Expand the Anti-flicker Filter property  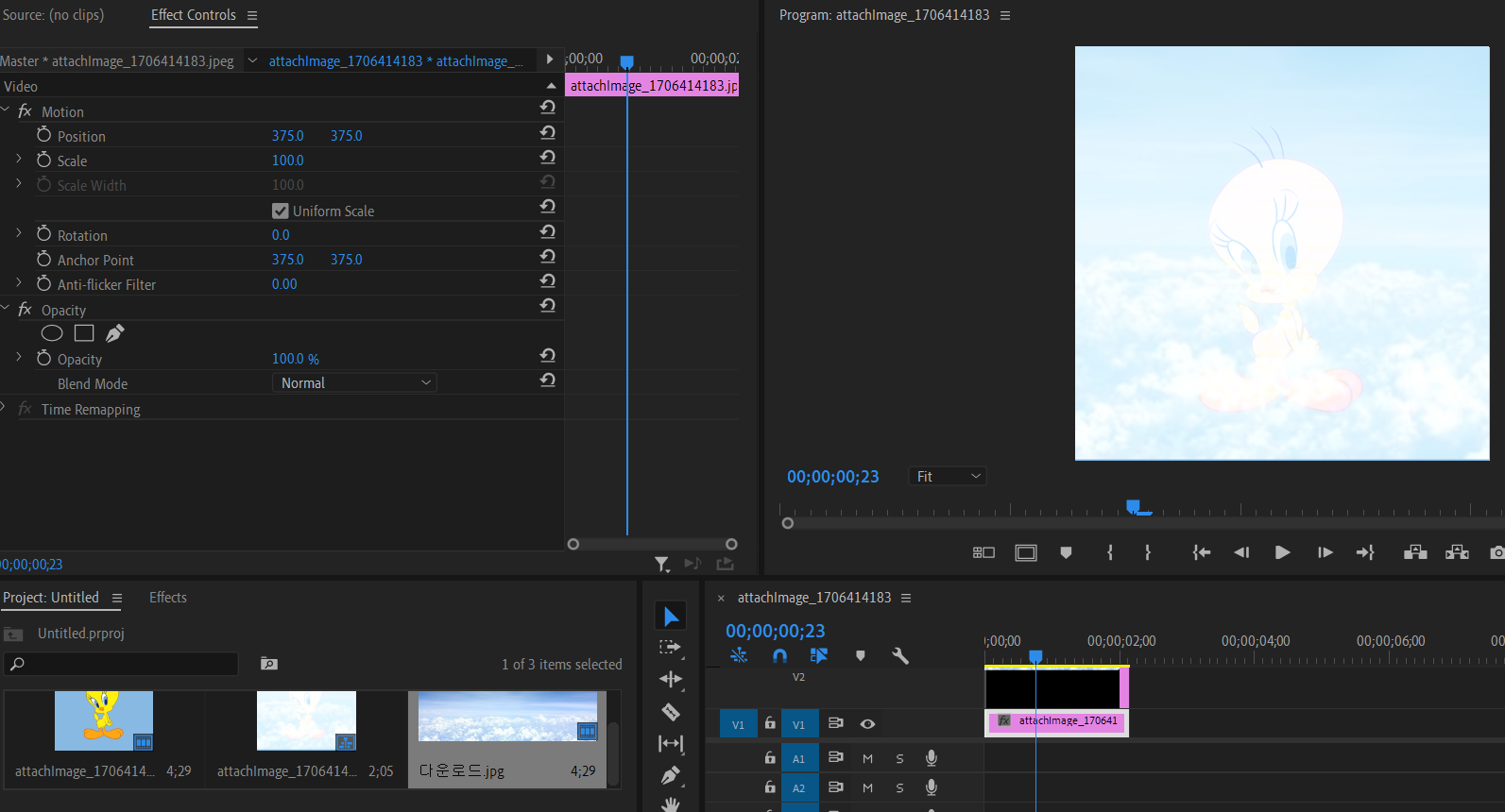pos(19,282)
